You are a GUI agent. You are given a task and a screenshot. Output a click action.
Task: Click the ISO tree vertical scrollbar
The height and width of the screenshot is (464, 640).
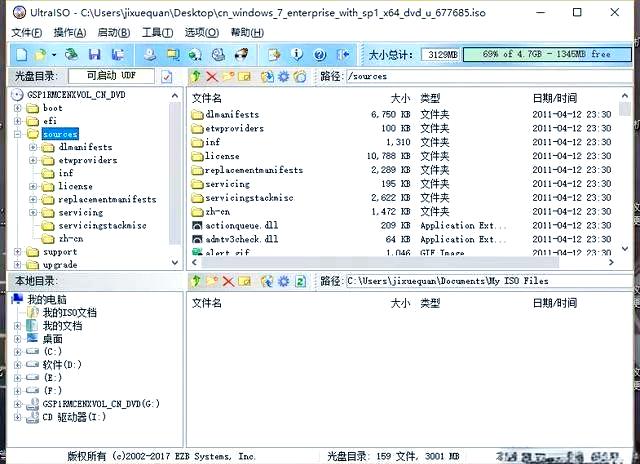pos(175,173)
